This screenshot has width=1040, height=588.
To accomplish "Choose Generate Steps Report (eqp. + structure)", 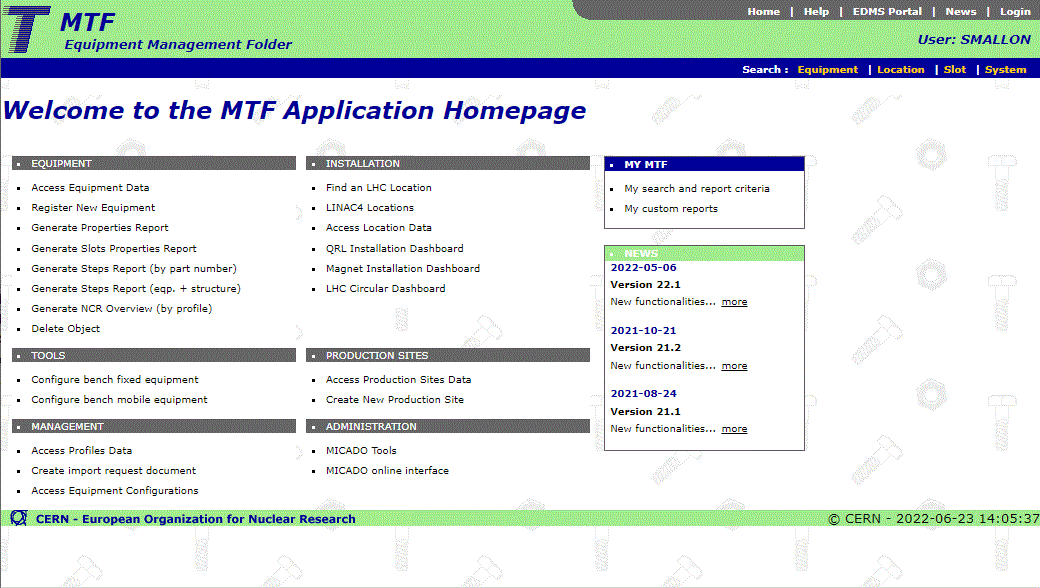I will (x=136, y=288).
